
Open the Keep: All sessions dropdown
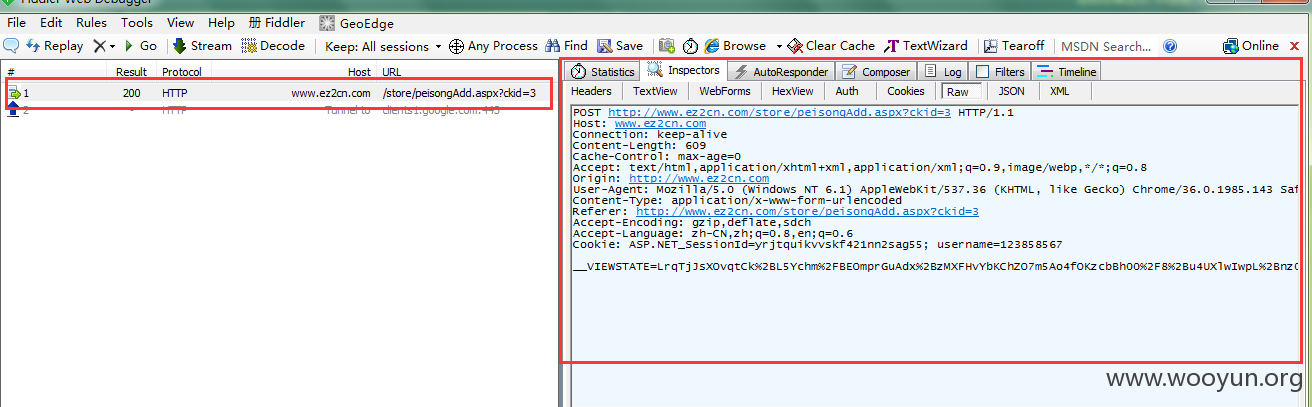click(383, 46)
